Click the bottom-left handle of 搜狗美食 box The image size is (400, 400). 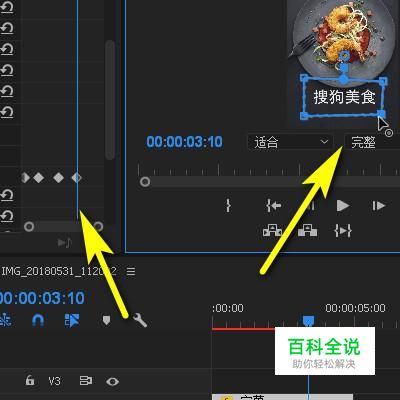pyautogui.click(x=304, y=116)
